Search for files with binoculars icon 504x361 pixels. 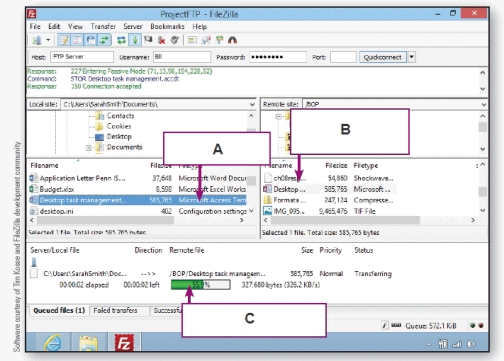[x=232, y=40]
